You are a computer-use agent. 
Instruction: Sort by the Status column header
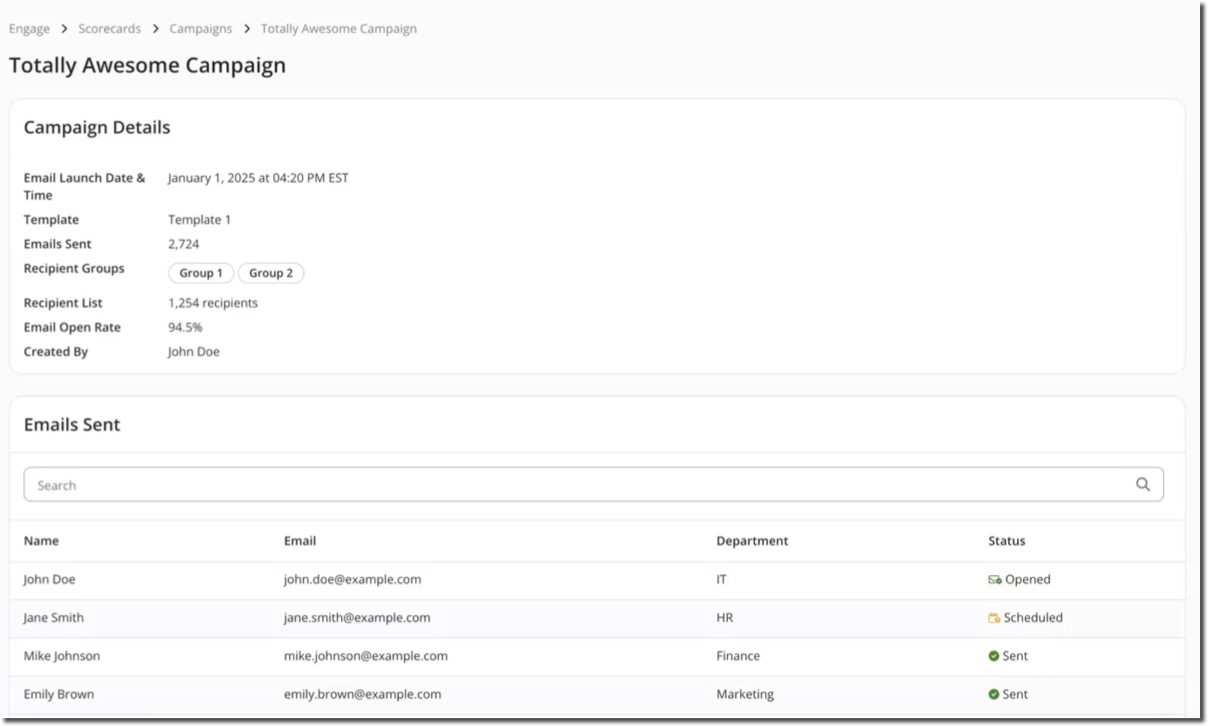click(x=1007, y=541)
